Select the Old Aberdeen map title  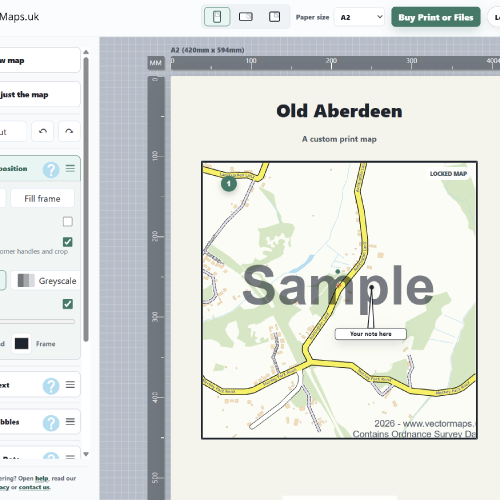tap(339, 111)
